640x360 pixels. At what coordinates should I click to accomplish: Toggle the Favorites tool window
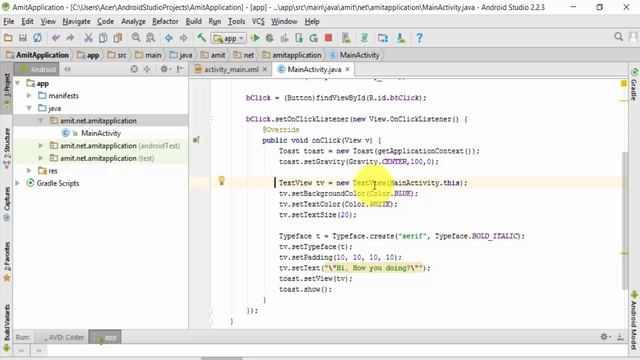[x=7, y=261]
